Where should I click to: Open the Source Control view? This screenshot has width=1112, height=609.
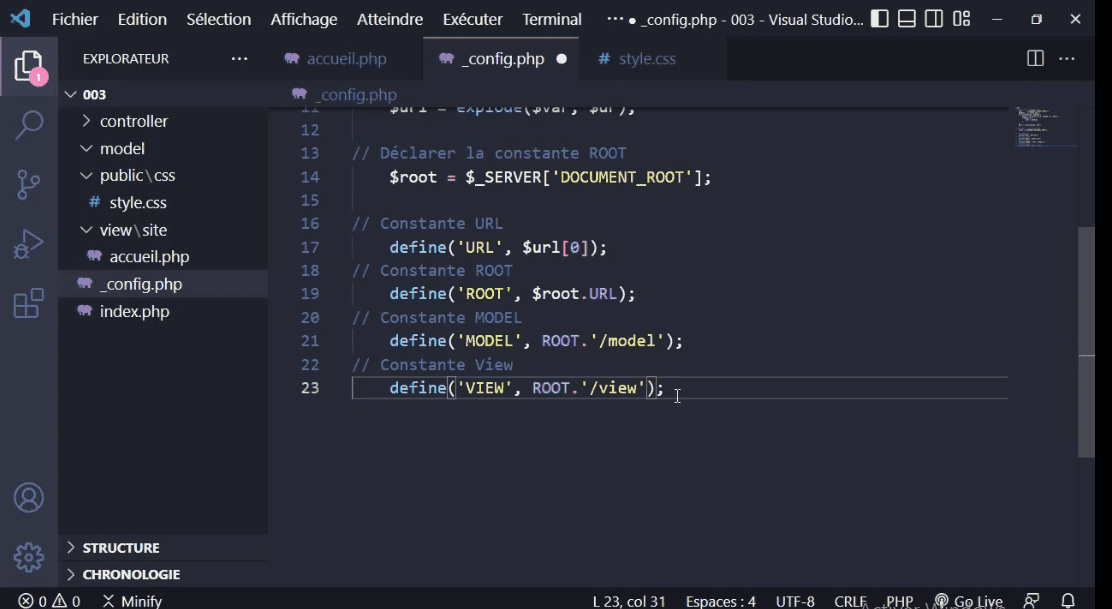tap(29, 184)
